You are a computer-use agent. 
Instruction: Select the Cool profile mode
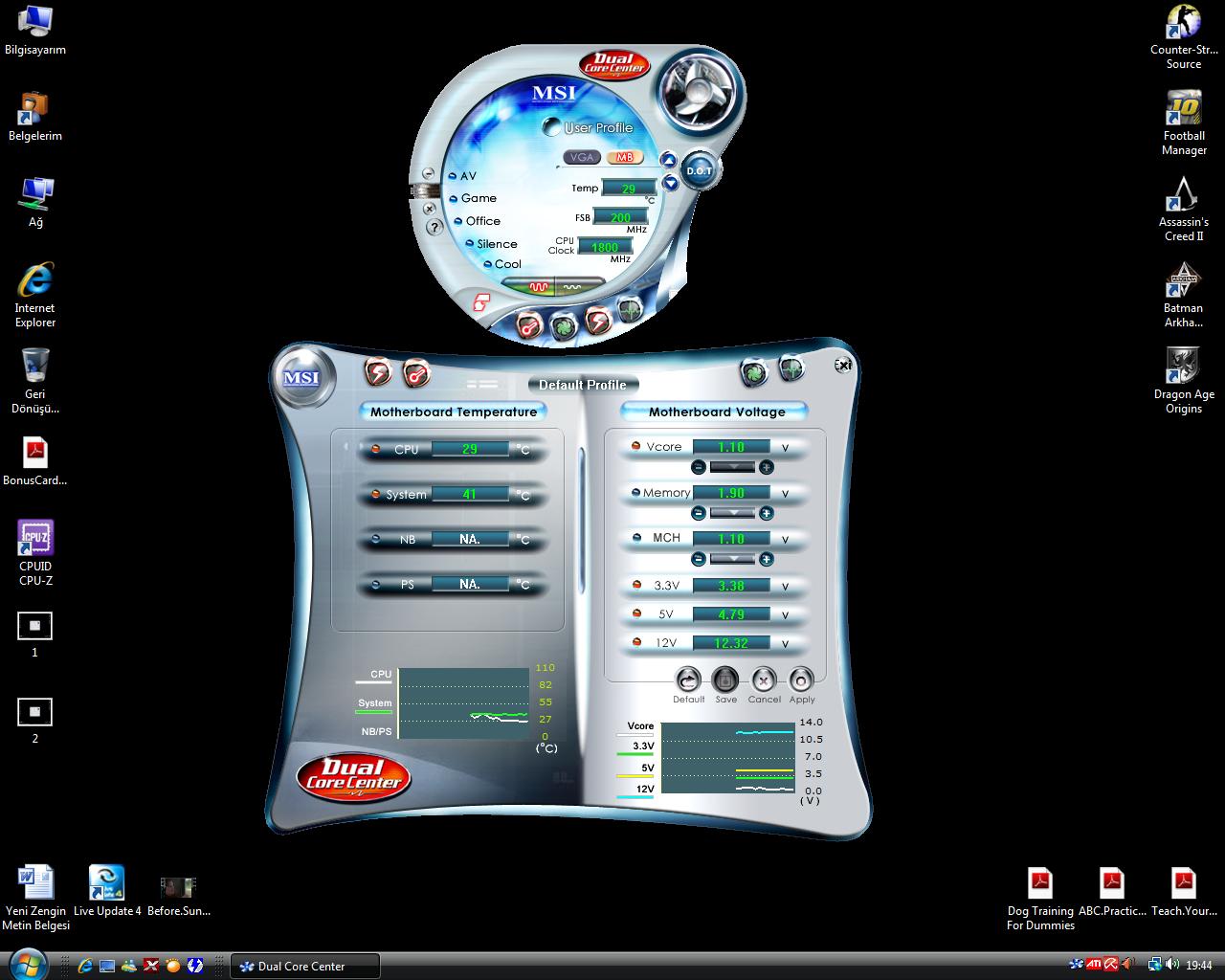click(x=501, y=264)
